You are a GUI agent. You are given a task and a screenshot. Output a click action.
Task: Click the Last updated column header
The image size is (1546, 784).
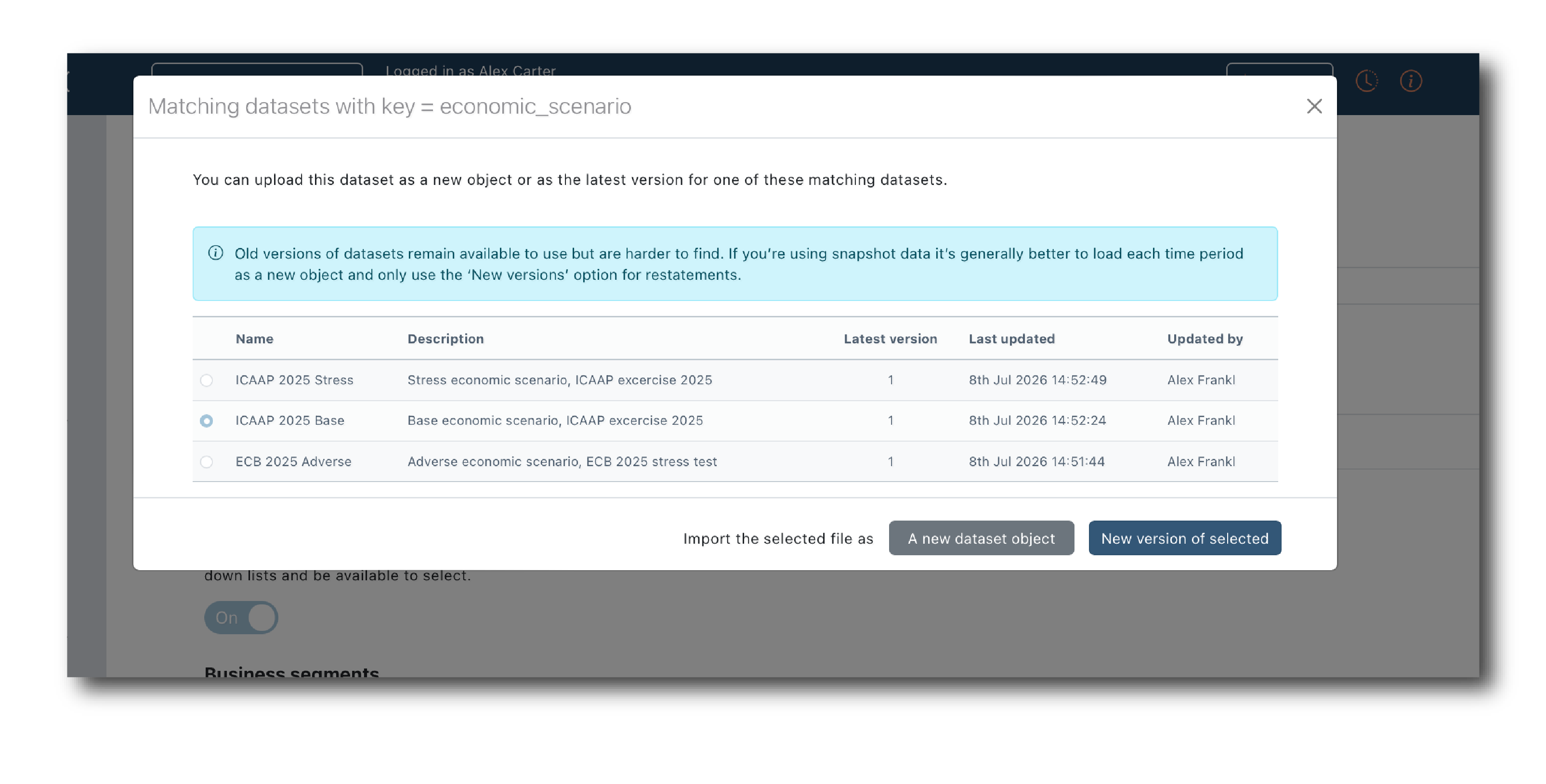[x=1011, y=339]
